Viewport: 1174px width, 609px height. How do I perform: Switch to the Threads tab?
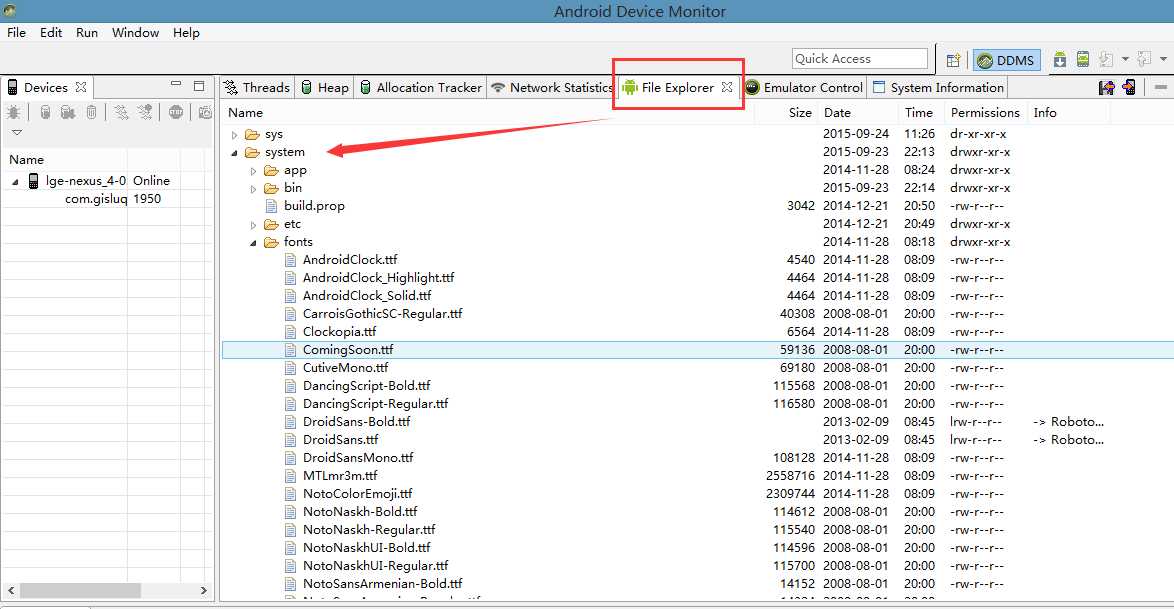click(257, 88)
